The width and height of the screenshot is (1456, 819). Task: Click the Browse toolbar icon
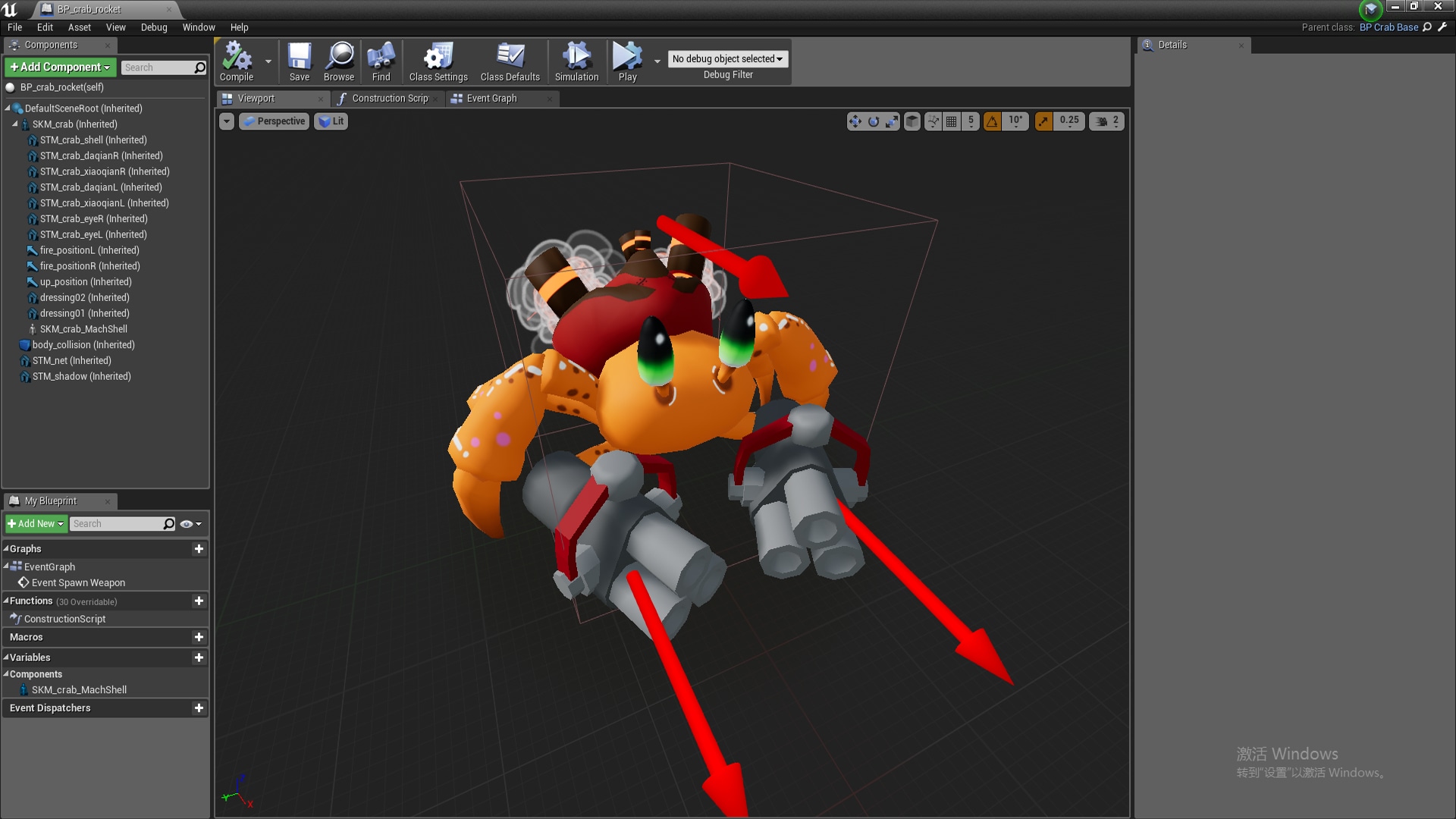pyautogui.click(x=338, y=61)
